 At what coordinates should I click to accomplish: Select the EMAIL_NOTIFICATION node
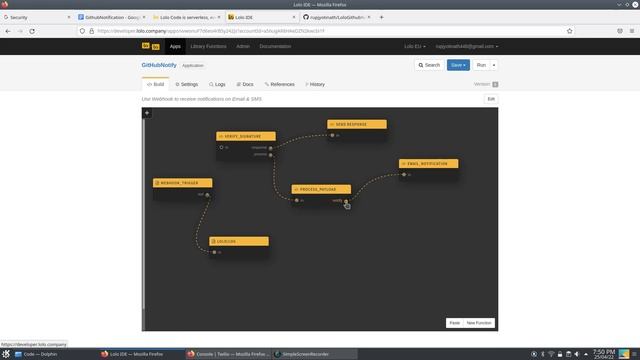[429, 164]
